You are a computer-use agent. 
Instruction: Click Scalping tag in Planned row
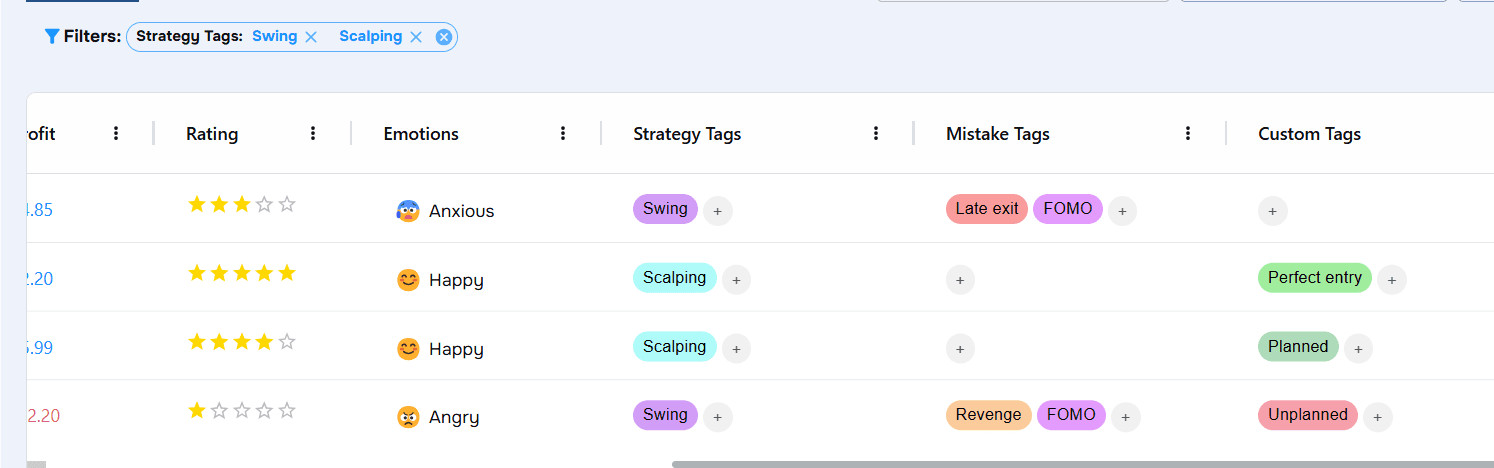pyautogui.click(x=675, y=347)
